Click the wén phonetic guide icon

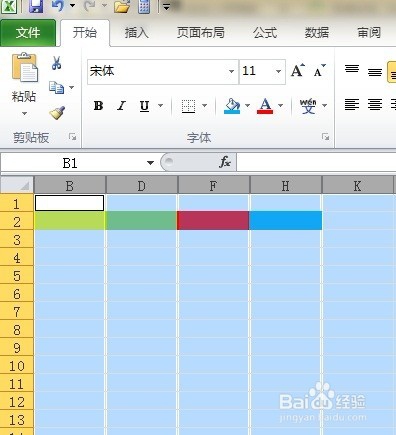tap(308, 106)
